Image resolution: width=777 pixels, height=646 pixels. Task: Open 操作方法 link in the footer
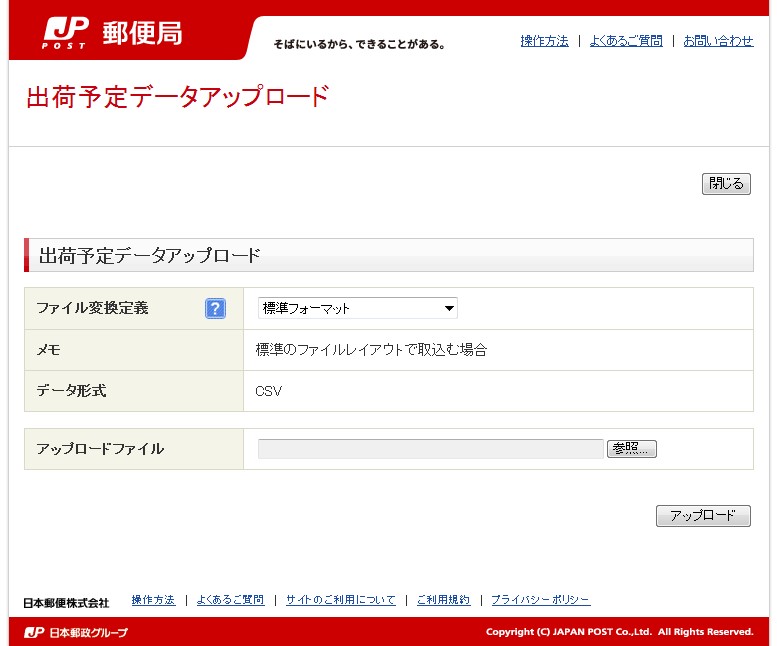click(153, 600)
